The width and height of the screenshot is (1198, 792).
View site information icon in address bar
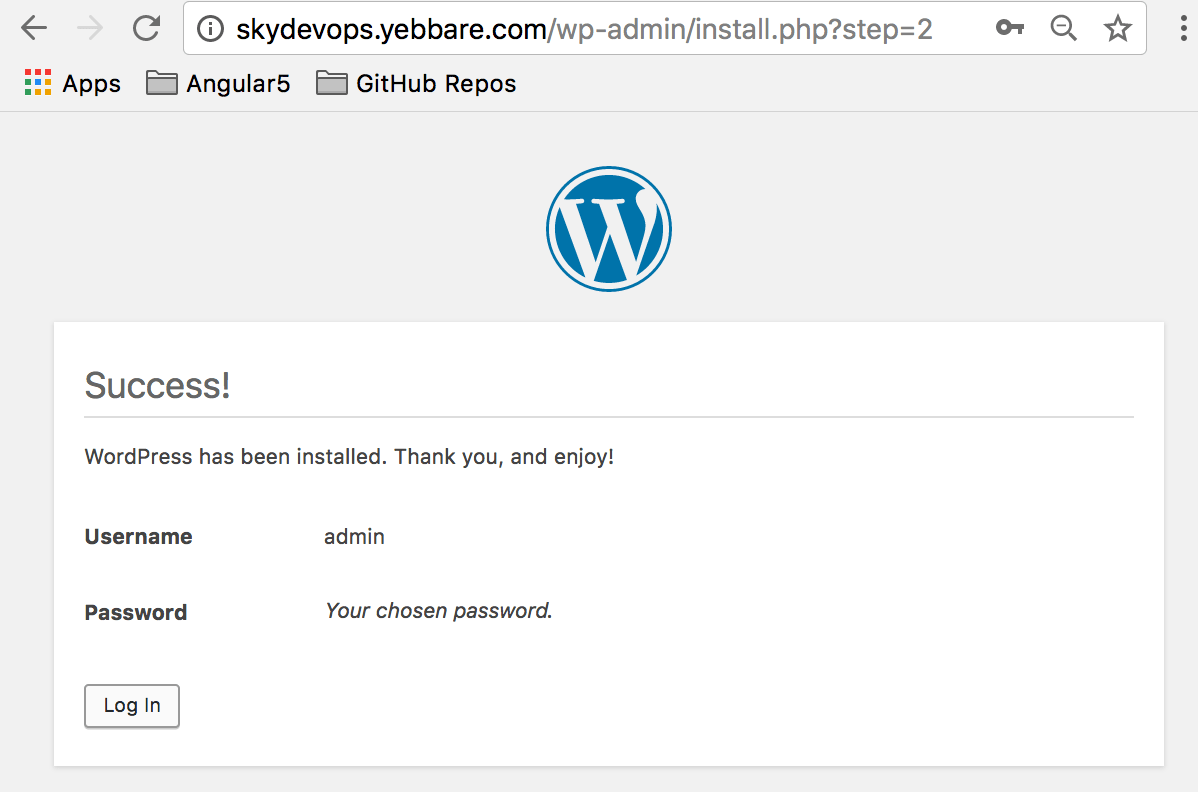(210, 30)
